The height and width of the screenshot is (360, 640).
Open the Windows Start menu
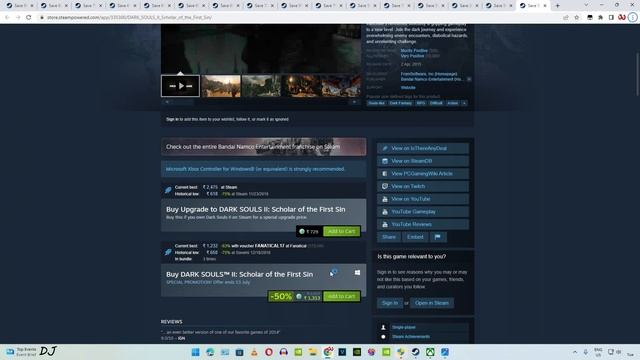[196, 352]
